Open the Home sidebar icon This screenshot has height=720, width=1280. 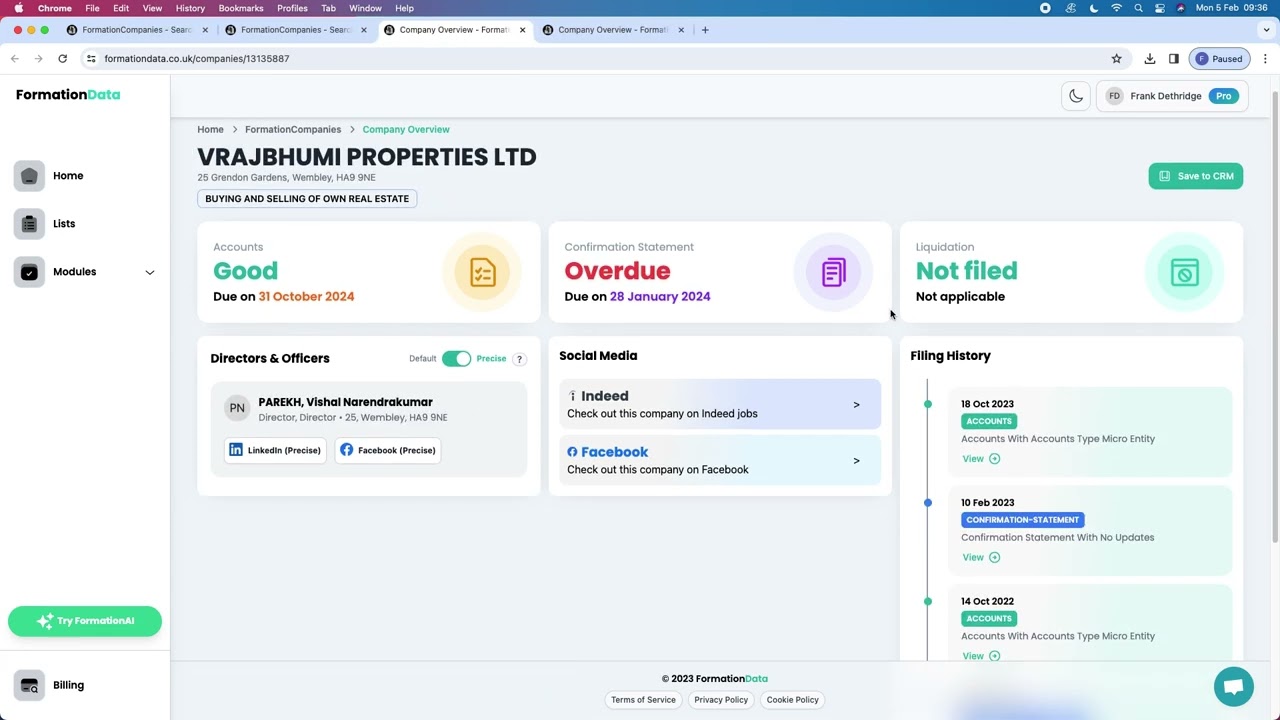(x=29, y=176)
